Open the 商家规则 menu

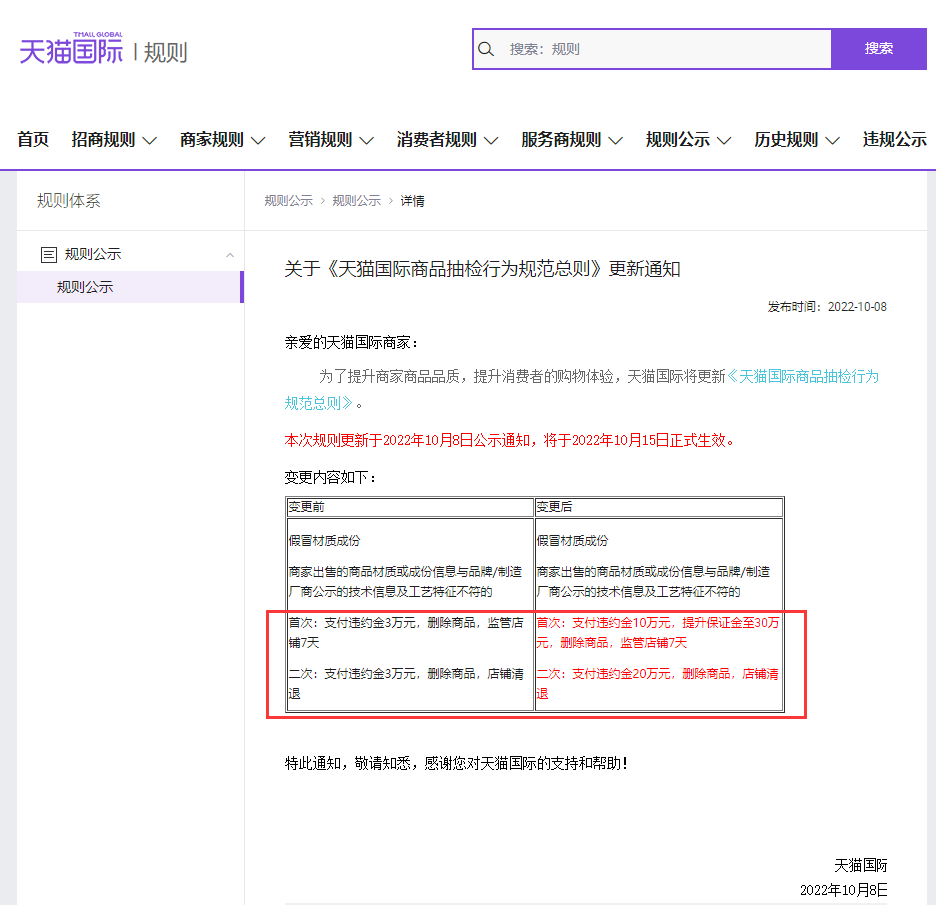pyautogui.click(x=223, y=140)
